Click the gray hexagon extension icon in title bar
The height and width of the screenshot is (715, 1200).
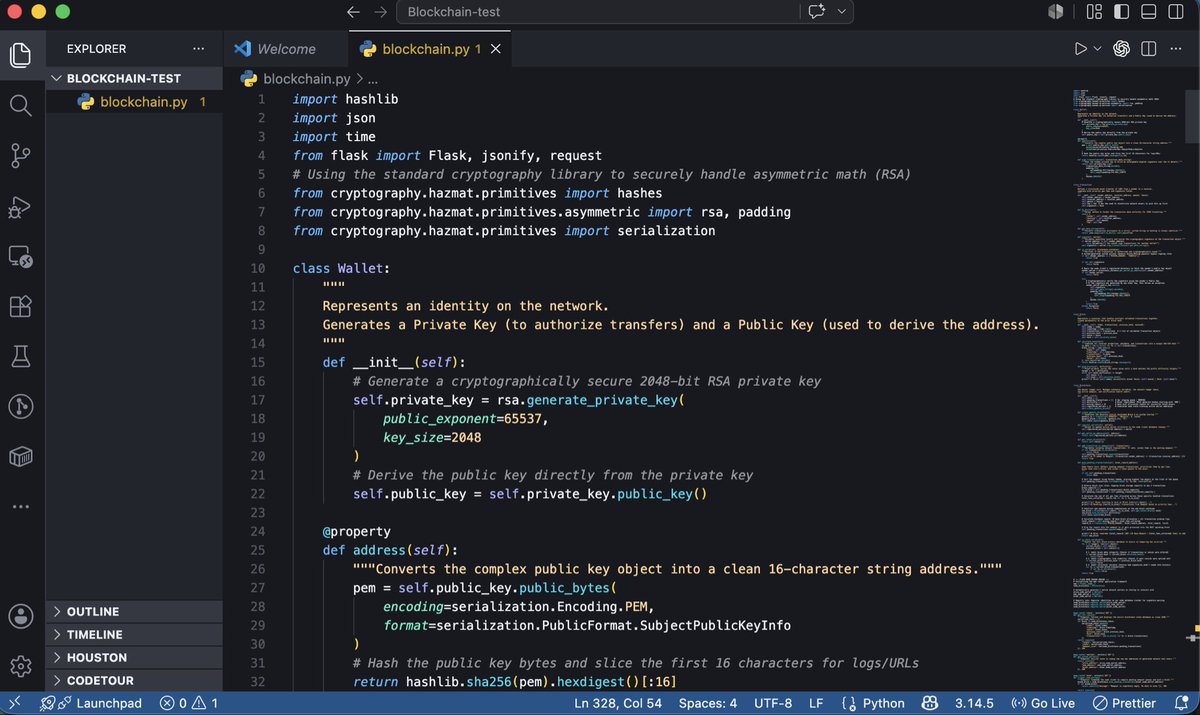click(1056, 12)
